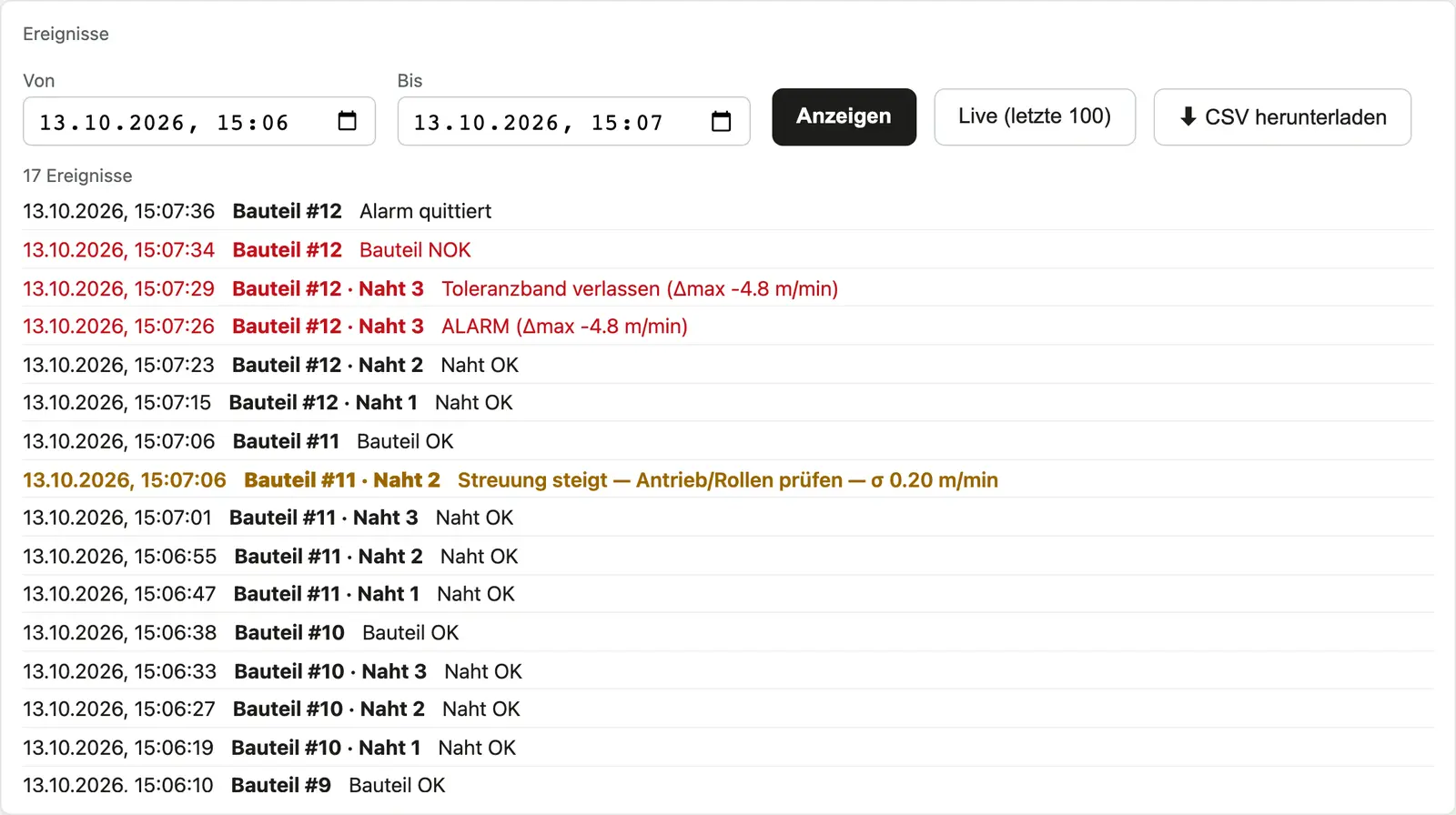Click the 'Ereignisse' heading
Image resolution: width=1456 pixels, height=815 pixels.
point(66,34)
